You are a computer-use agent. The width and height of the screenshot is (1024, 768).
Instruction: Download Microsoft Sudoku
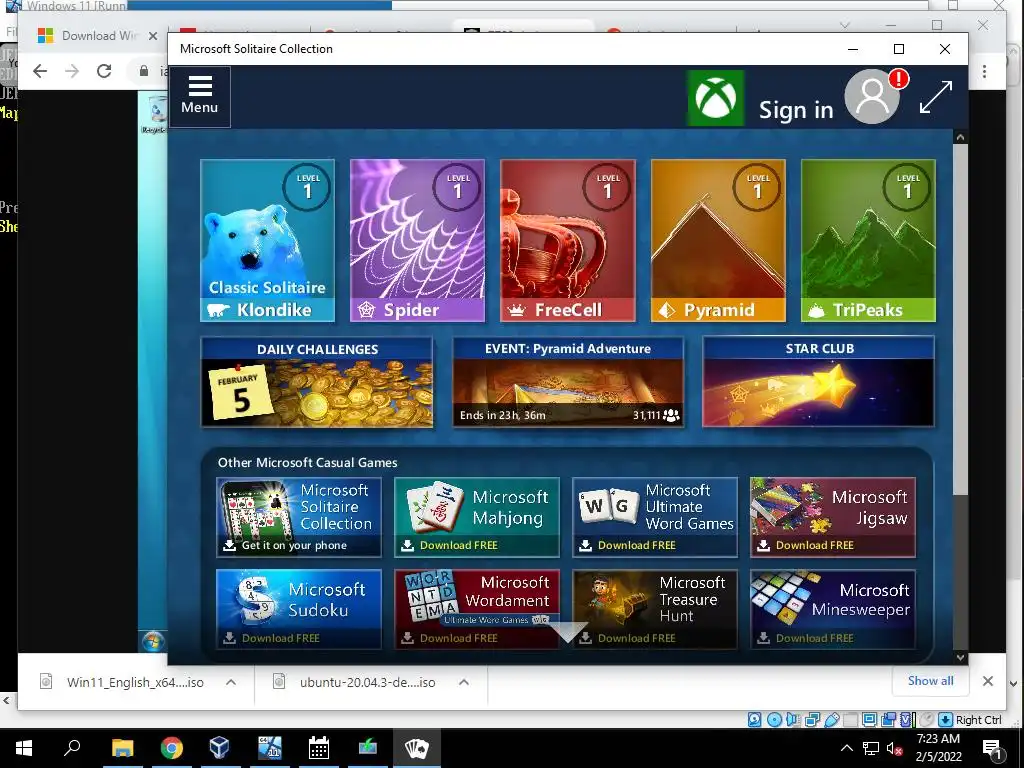(299, 609)
